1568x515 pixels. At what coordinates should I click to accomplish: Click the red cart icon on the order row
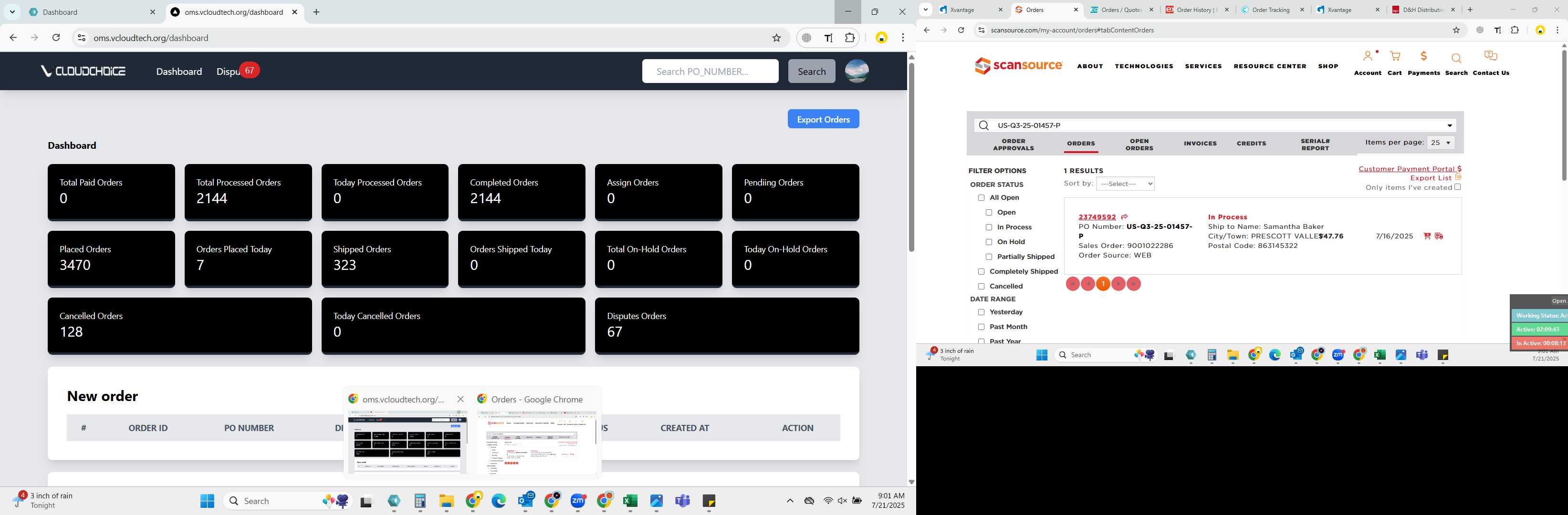1427,236
